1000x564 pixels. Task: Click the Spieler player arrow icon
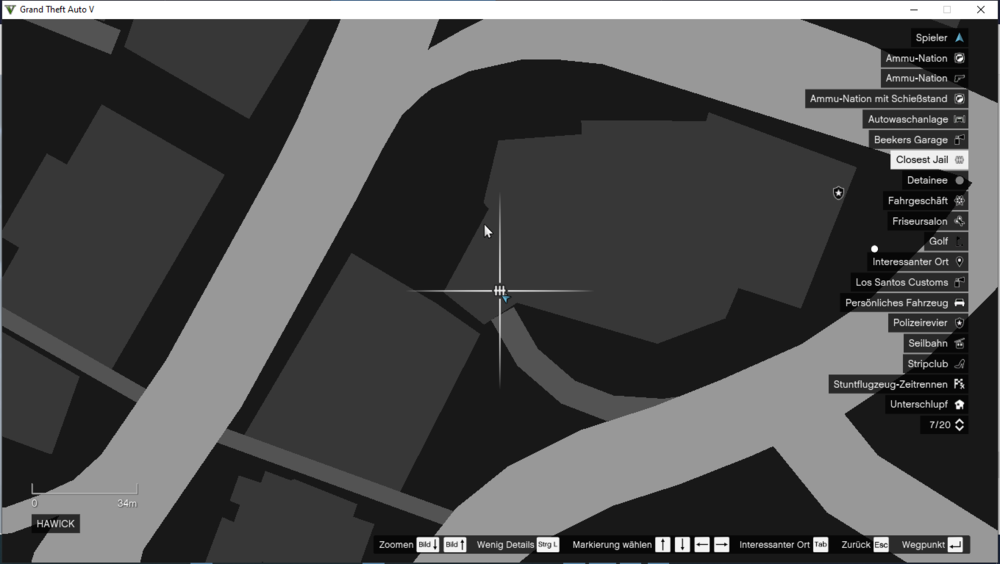pos(959,38)
